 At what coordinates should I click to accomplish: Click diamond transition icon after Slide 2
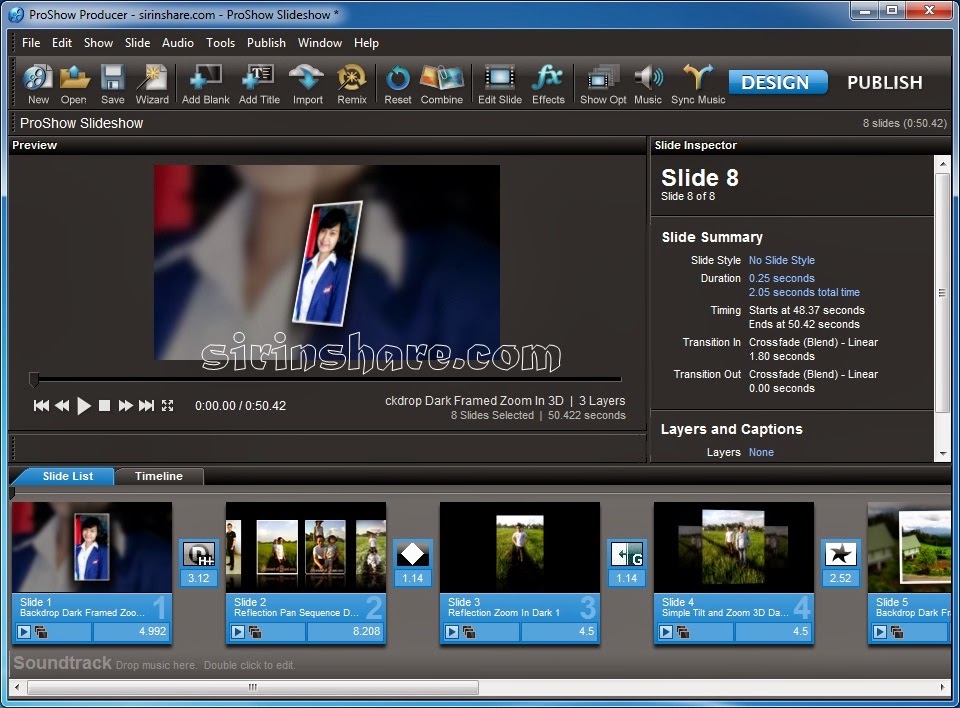(x=413, y=554)
